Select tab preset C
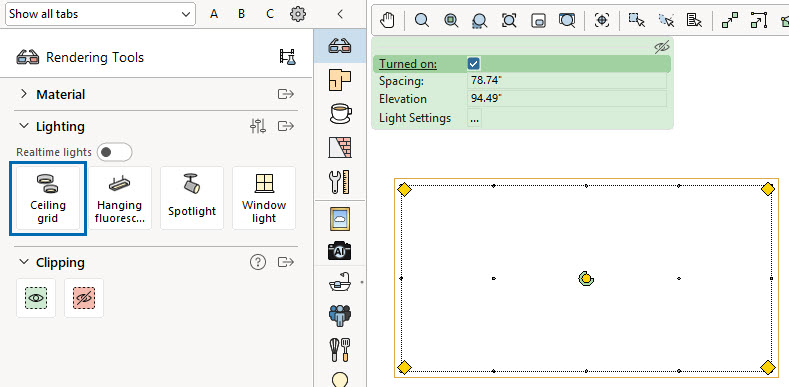 [x=270, y=14]
